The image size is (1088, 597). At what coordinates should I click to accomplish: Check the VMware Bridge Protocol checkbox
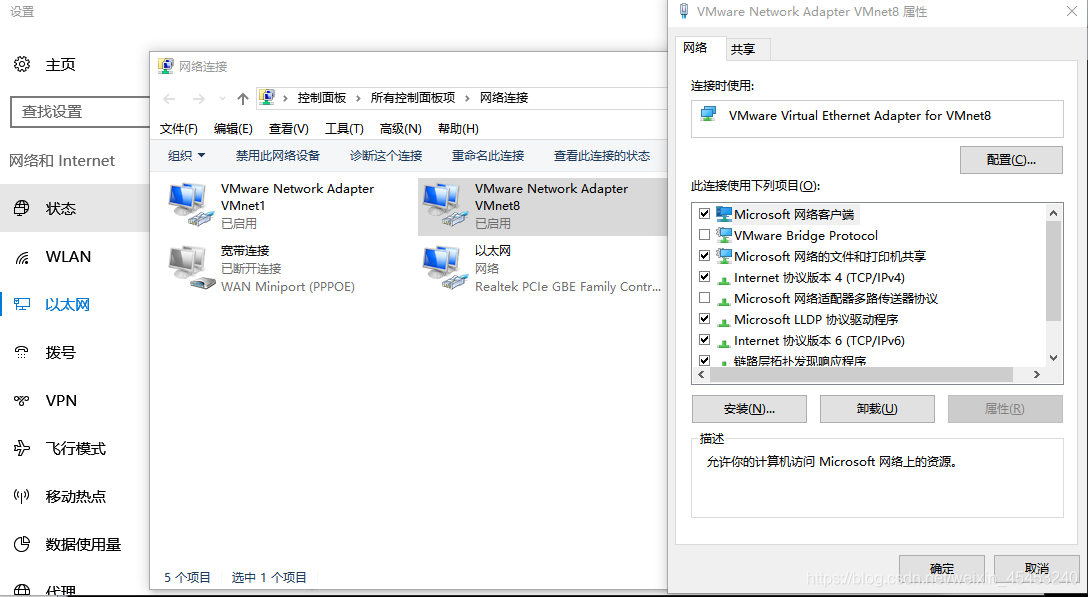[704, 235]
